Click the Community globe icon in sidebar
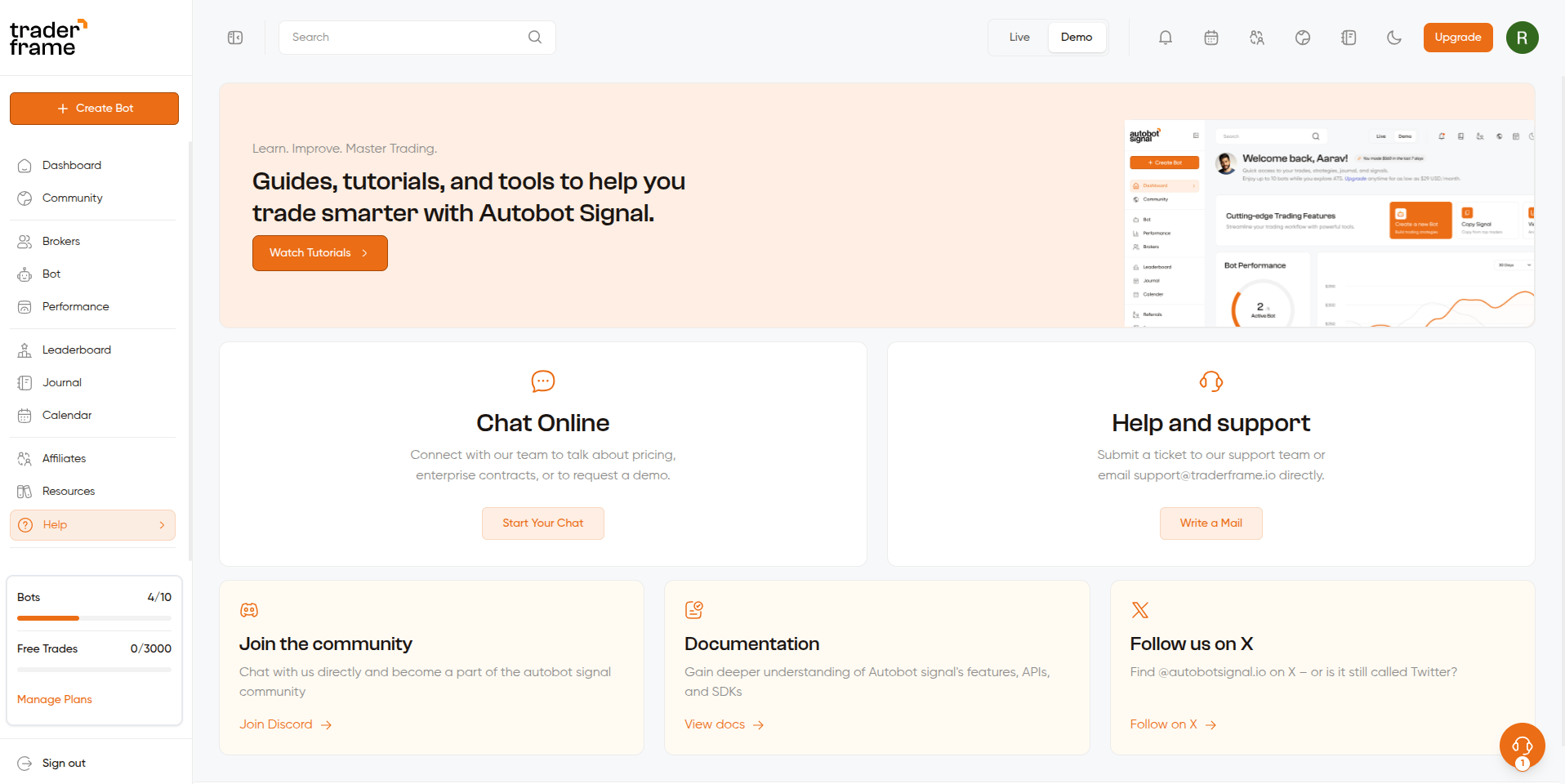The height and width of the screenshot is (784, 1565). coord(25,198)
